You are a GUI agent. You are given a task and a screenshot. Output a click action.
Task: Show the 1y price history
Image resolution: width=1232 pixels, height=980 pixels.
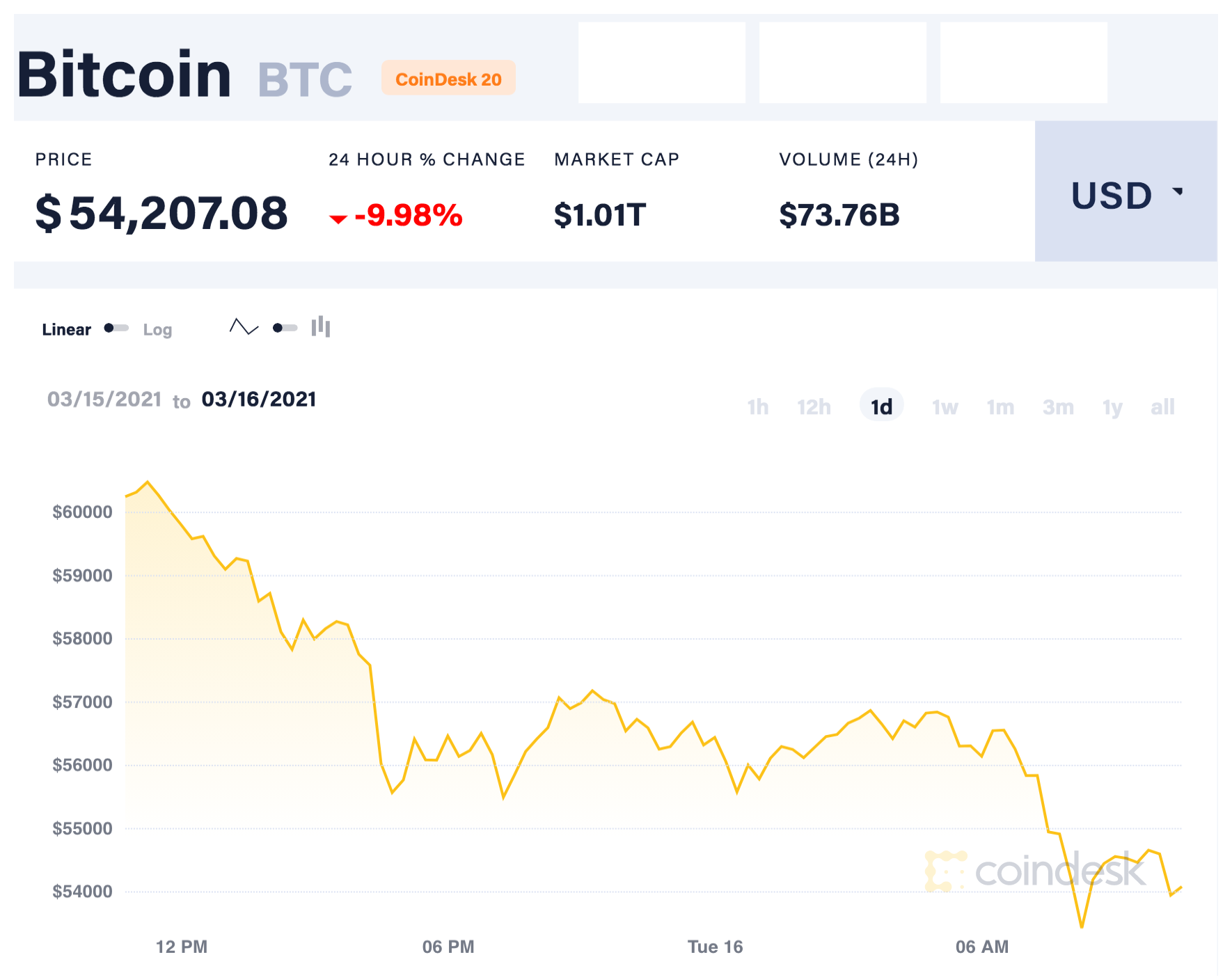pos(1112,407)
